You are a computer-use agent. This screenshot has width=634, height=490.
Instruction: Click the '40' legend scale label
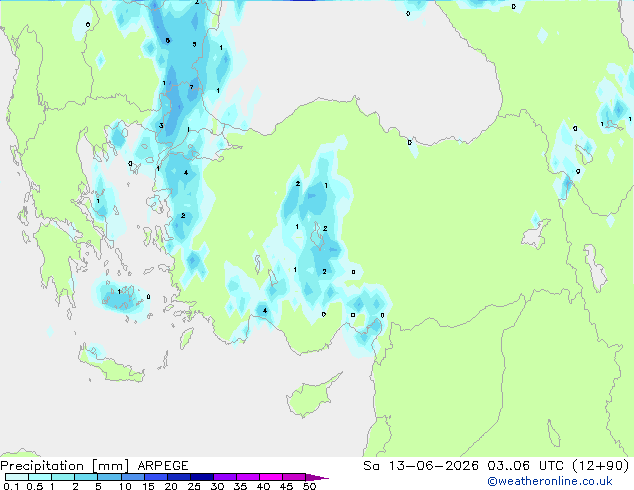tap(263, 486)
